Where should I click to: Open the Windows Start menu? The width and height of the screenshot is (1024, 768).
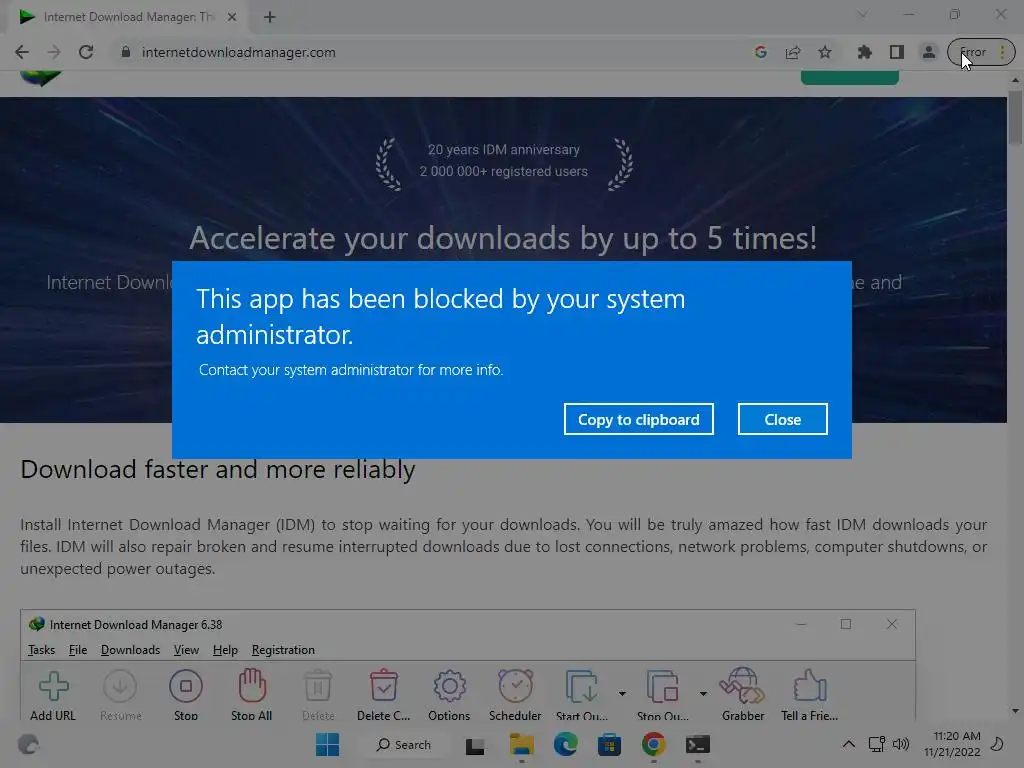(x=327, y=744)
